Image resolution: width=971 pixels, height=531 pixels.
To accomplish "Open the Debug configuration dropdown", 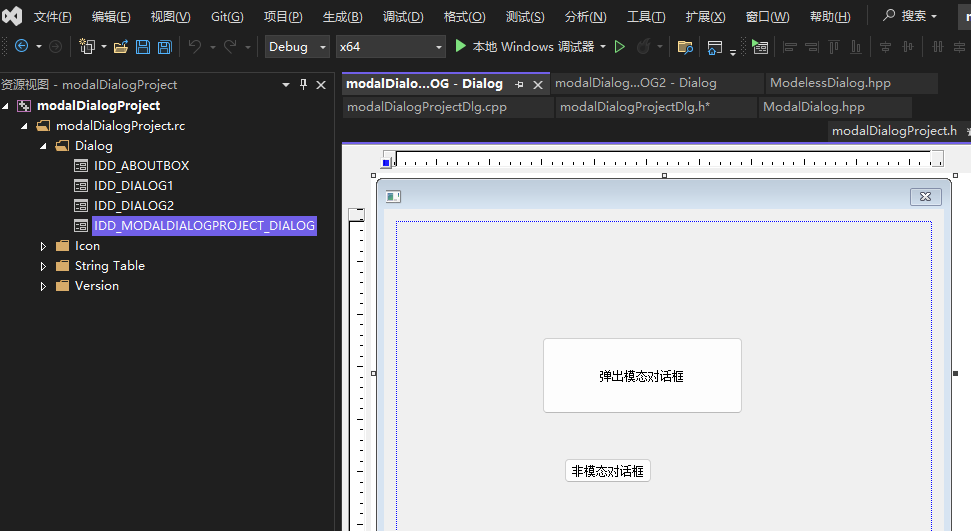I will click(x=297, y=46).
